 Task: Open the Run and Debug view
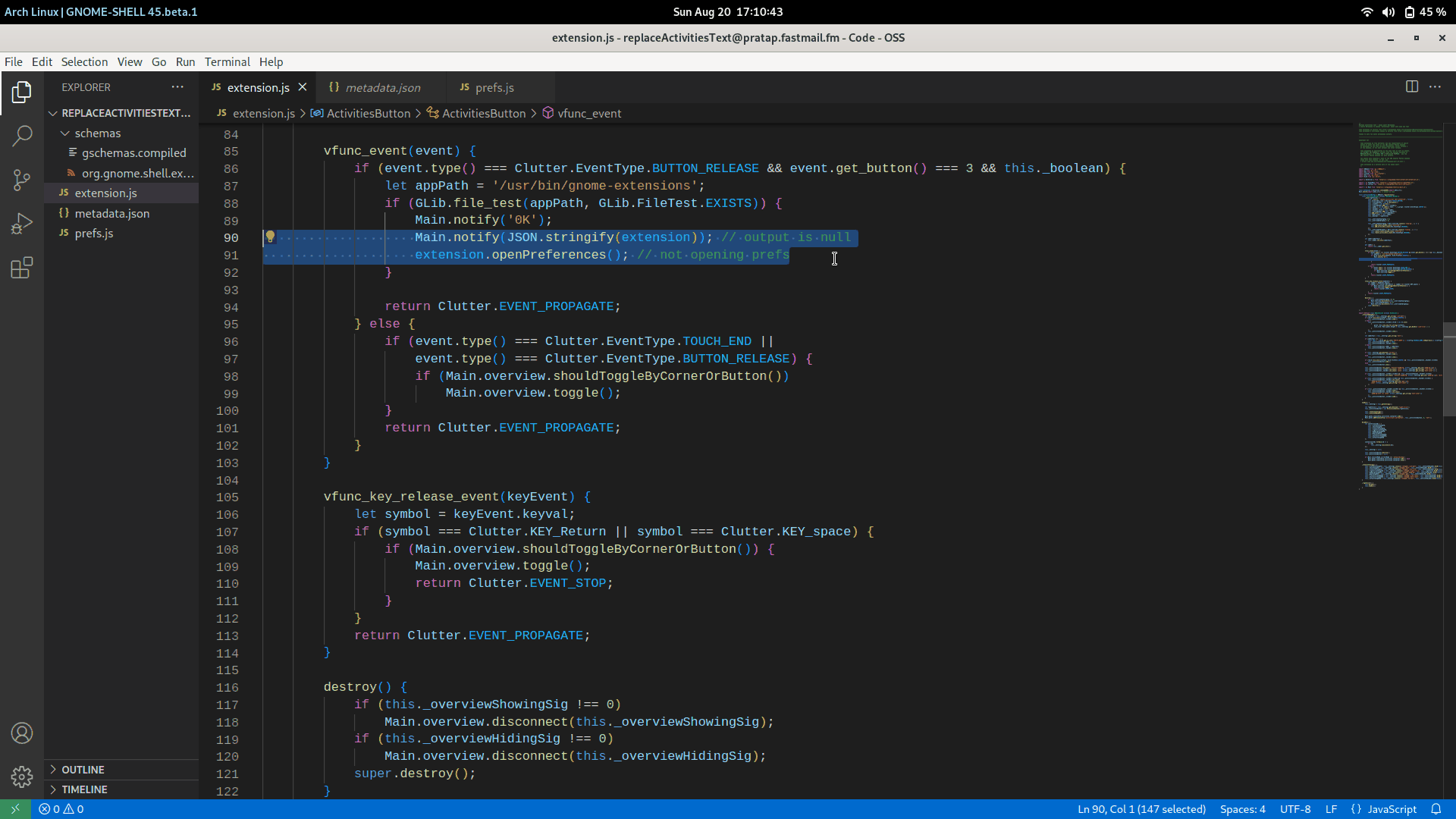(22, 224)
